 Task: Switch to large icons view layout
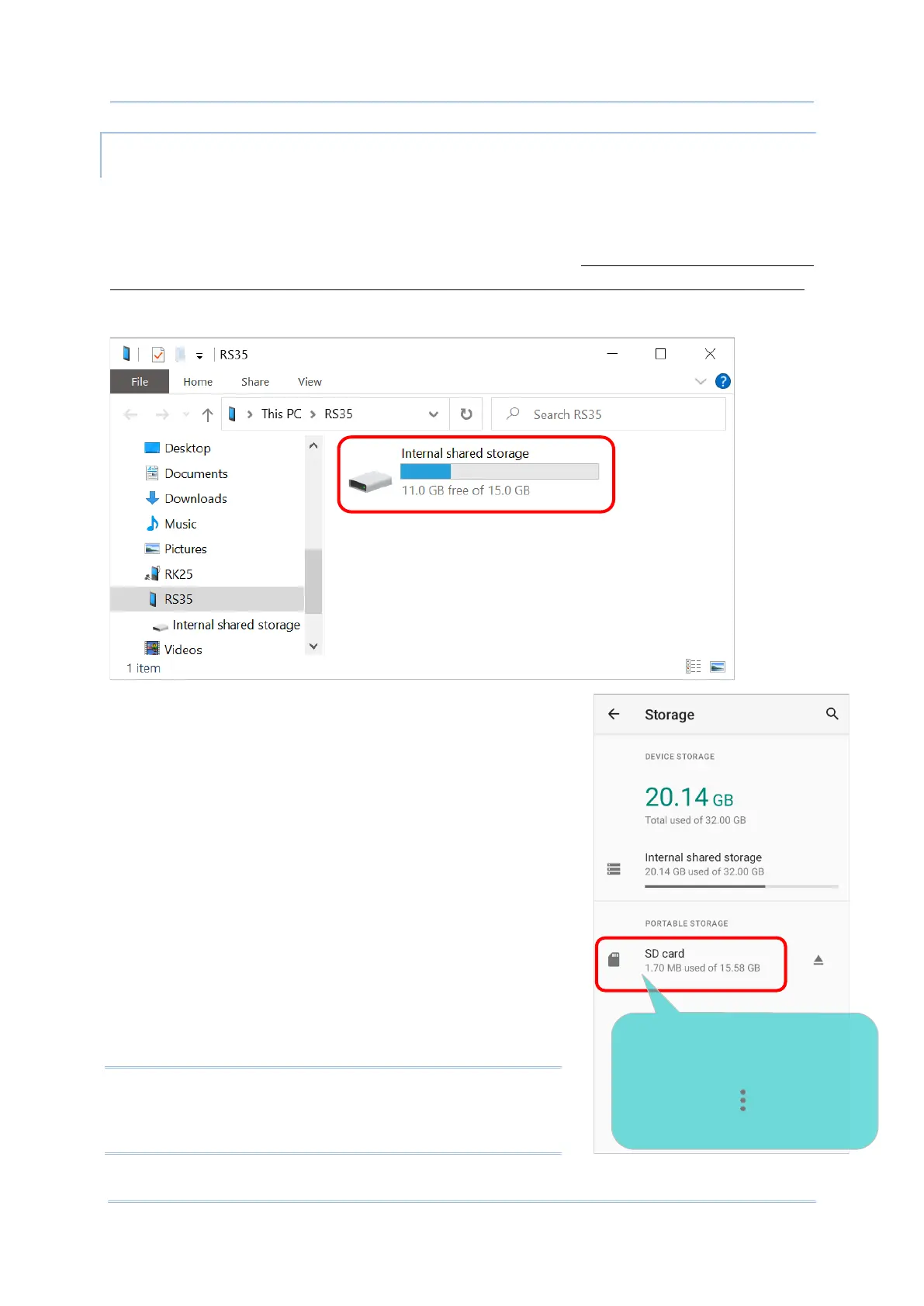click(x=718, y=667)
